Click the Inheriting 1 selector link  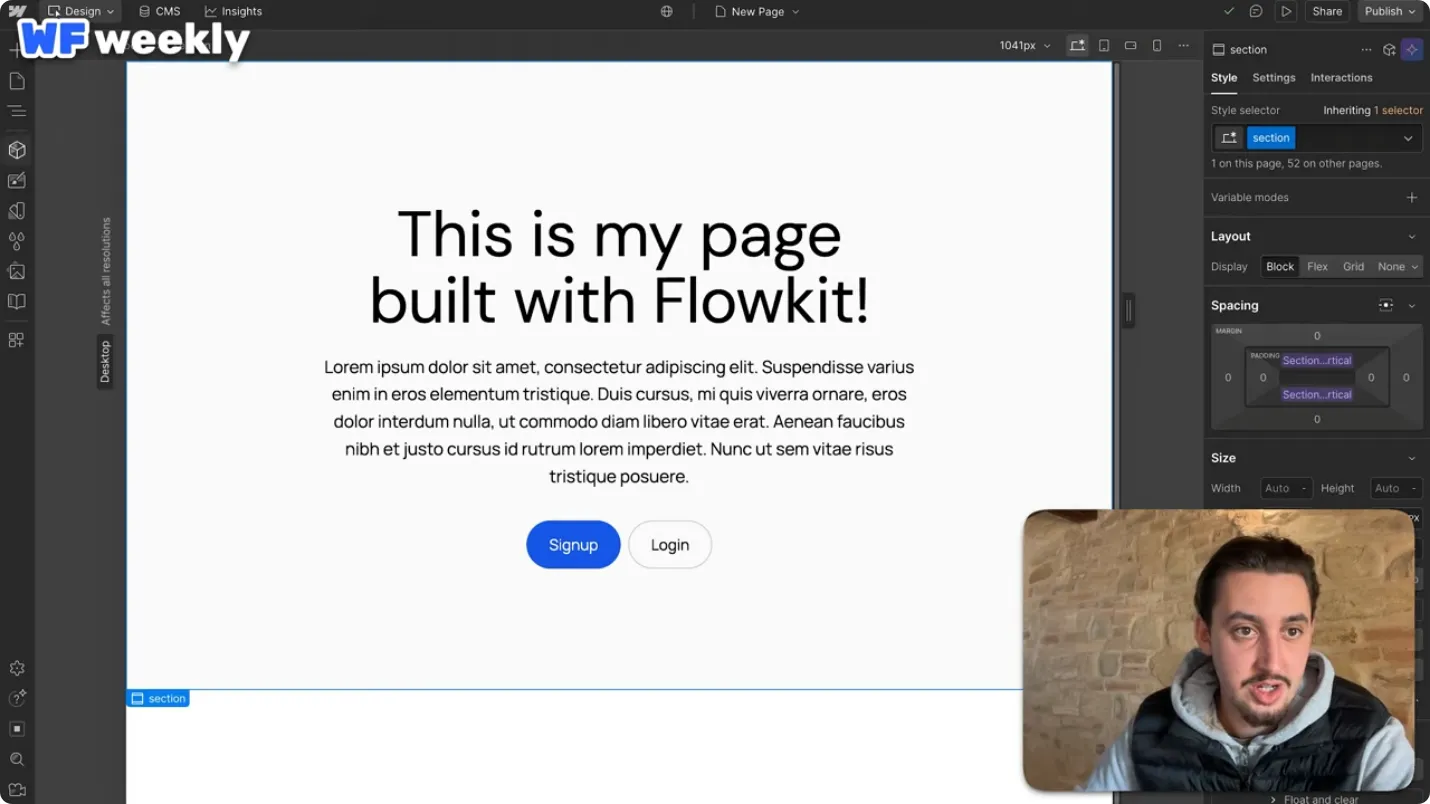1373,111
